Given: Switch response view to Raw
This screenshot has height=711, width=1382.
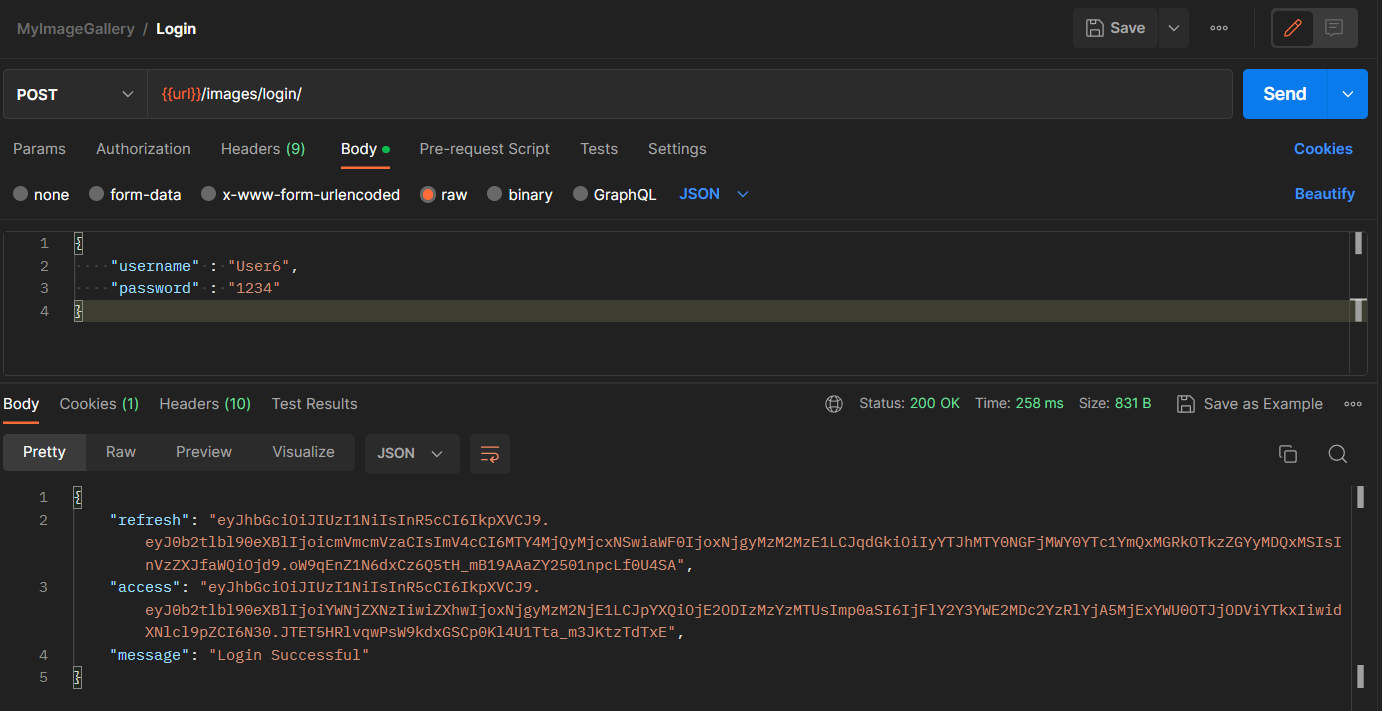Looking at the screenshot, I should [x=121, y=452].
